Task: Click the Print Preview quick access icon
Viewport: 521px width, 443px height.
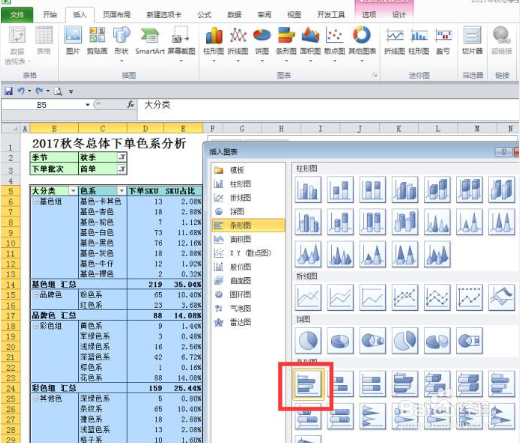Action: click(58, 91)
